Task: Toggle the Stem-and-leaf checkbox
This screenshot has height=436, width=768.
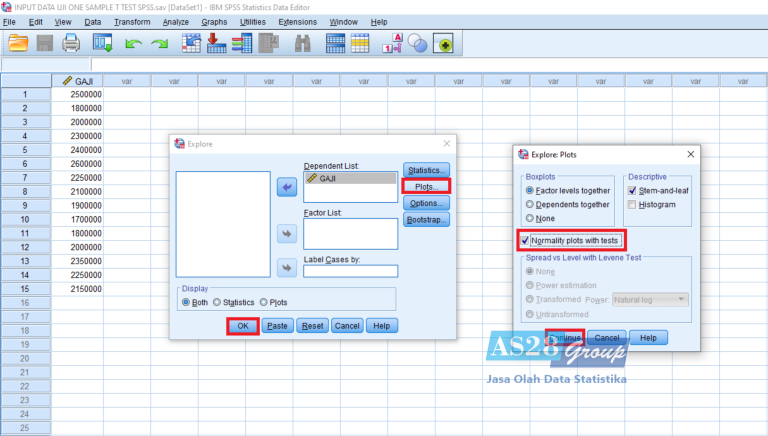Action: point(631,190)
